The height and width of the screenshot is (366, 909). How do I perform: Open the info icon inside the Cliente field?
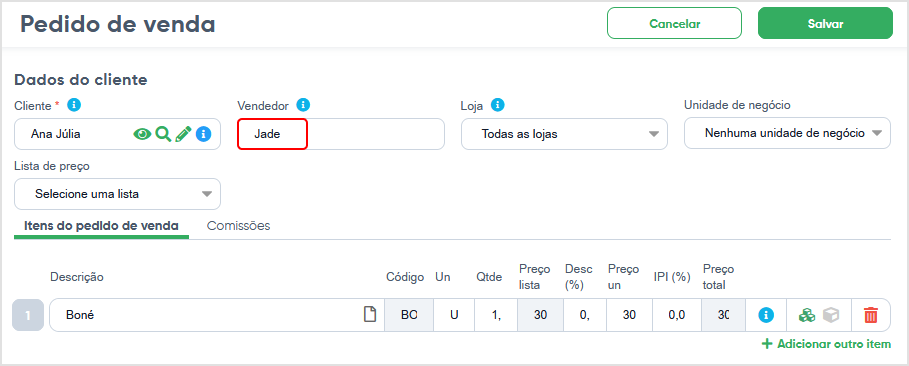click(203, 135)
